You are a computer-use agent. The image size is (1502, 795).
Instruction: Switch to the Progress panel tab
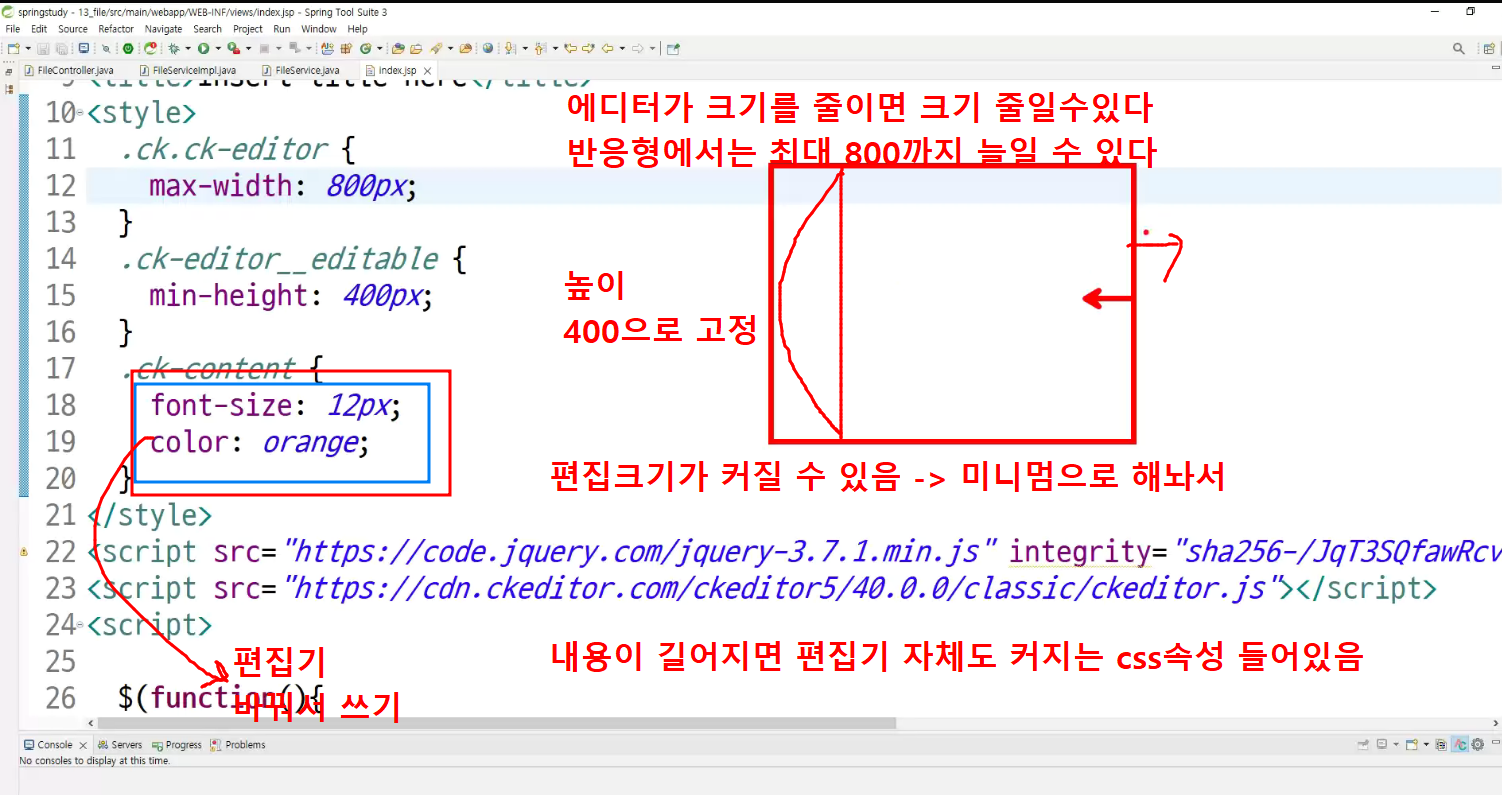pyautogui.click(x=177, y=745)
